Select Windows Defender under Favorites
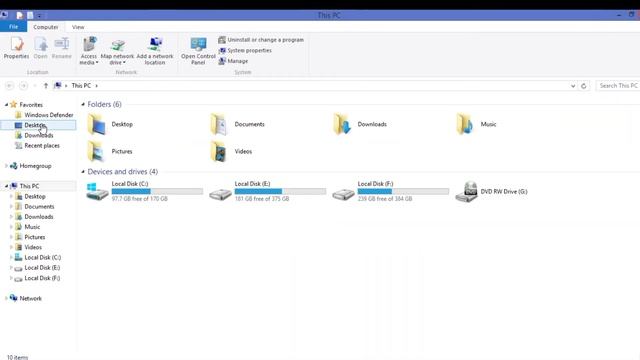The width and height of the screenshot is (640, 360). pos(49,115)
